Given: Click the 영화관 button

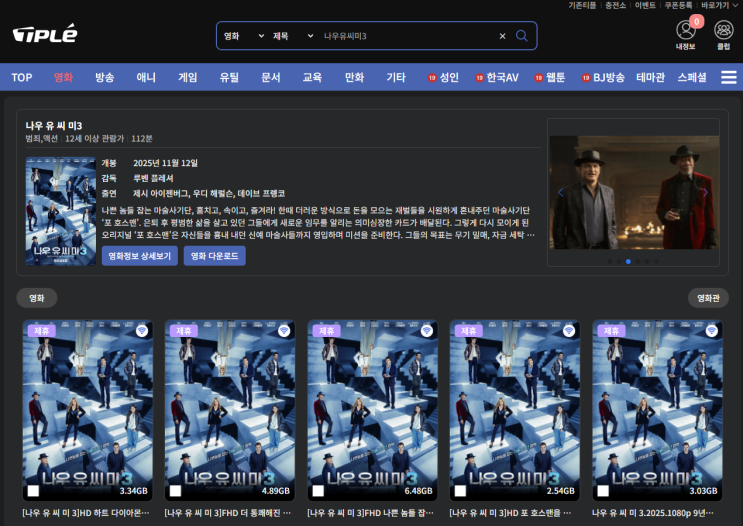Looking at the screenshot, I should [708, 298].
